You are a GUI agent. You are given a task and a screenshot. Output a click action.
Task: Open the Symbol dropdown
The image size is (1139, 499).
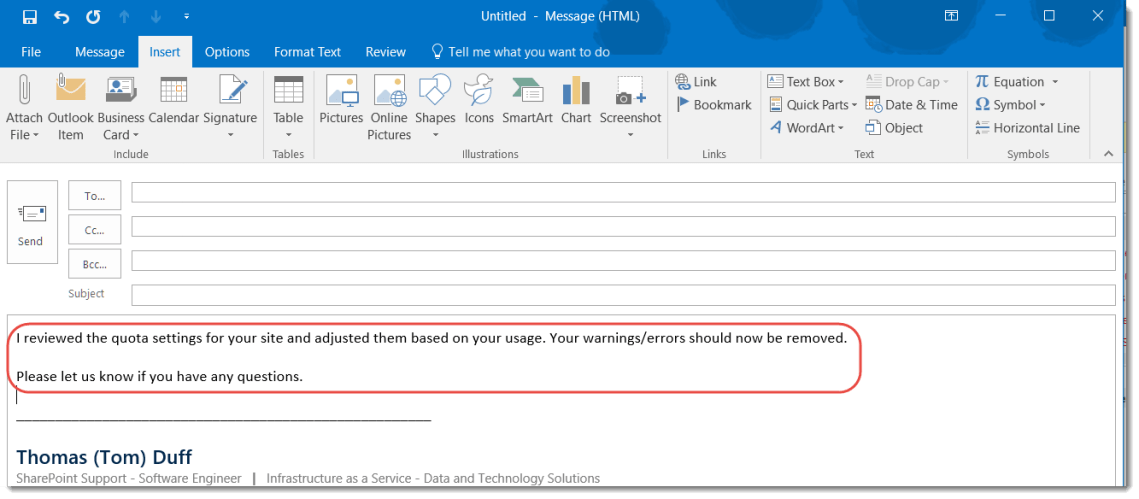tap(1010, 105)
